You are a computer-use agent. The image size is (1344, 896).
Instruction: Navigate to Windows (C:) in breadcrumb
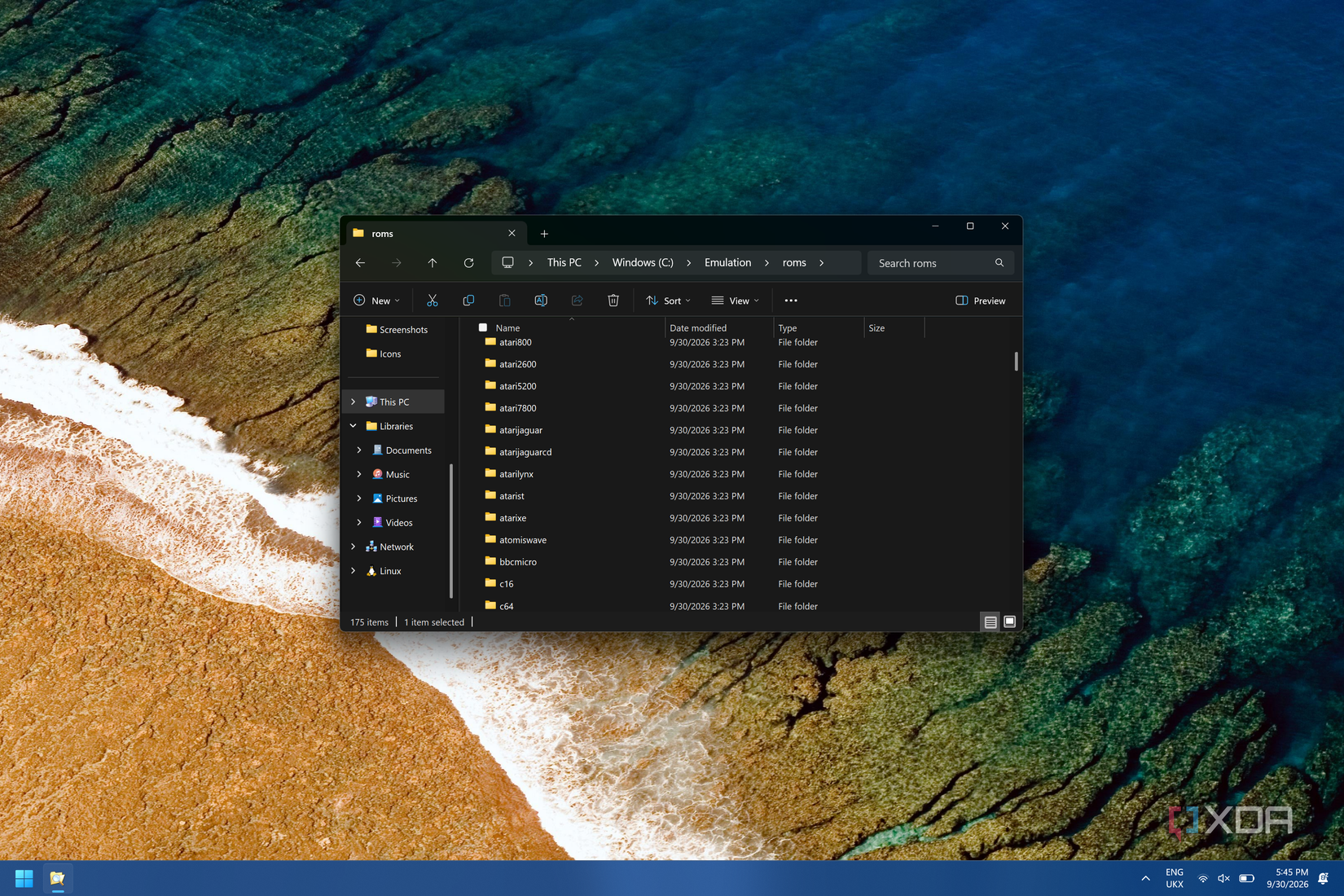(643, 262)
